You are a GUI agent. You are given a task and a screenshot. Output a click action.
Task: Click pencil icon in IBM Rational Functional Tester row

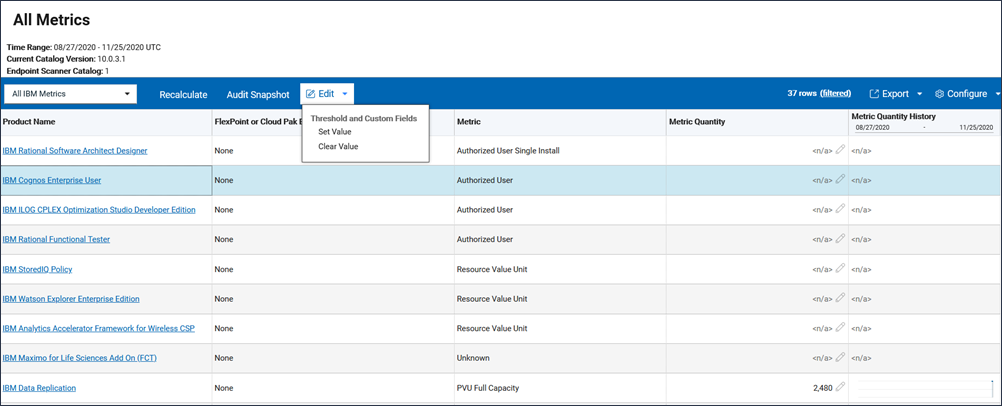[841, 239]
